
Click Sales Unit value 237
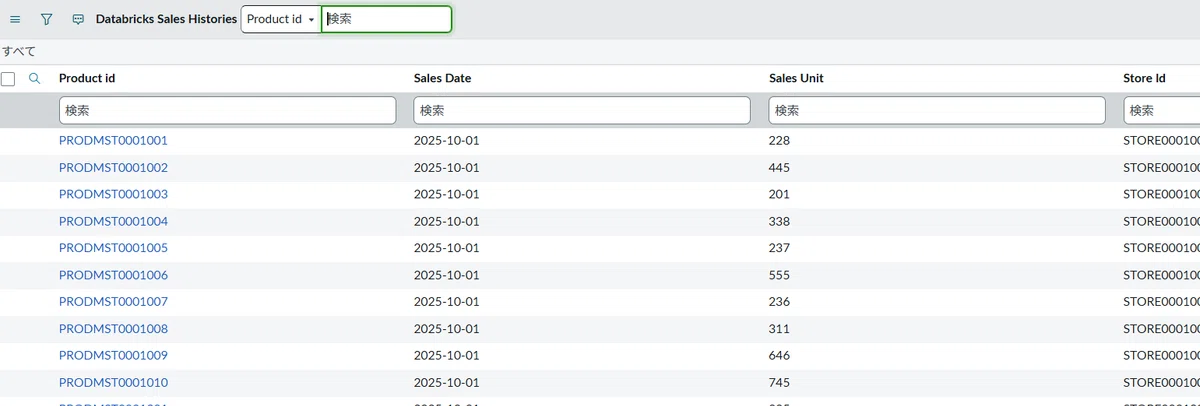(779, 248)
